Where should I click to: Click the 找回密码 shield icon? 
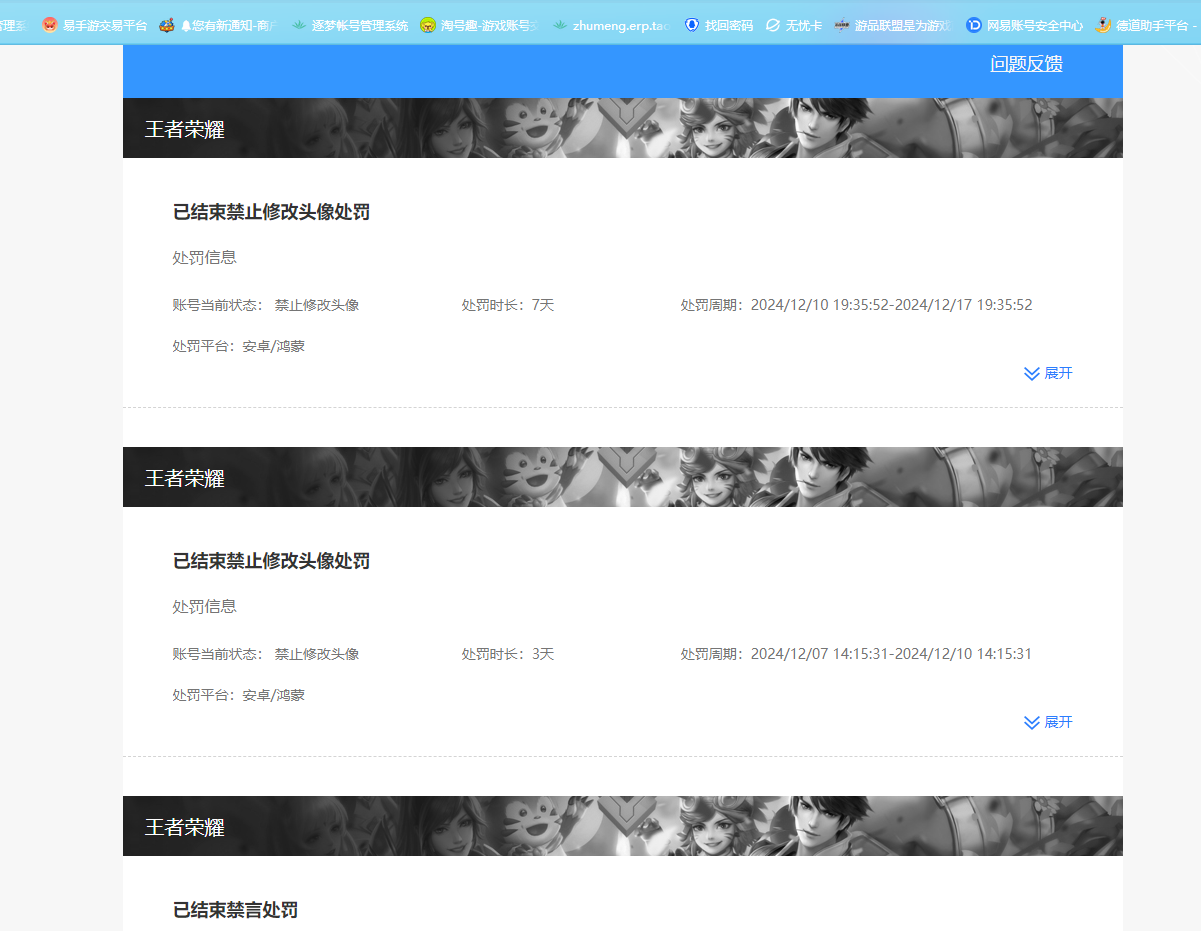(x=692, y=26)
